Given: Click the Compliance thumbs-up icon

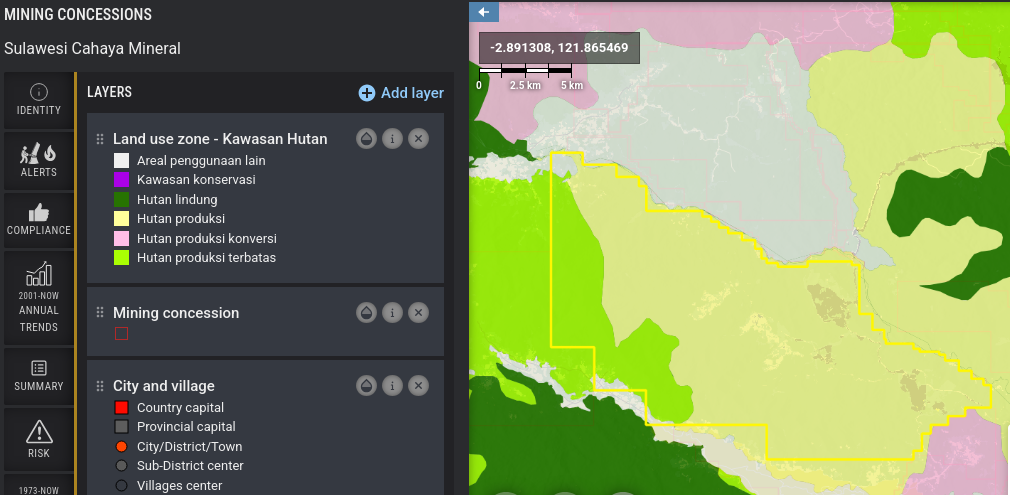Looking at the screenshot, I should pyautogui.click(x=39, y=212).
